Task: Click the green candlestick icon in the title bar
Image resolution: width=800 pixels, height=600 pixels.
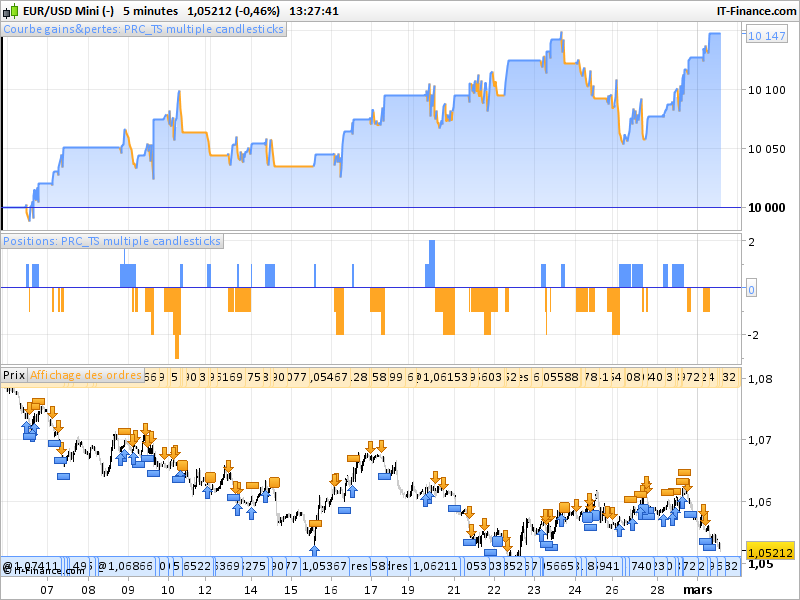Action: pos(10,11)
